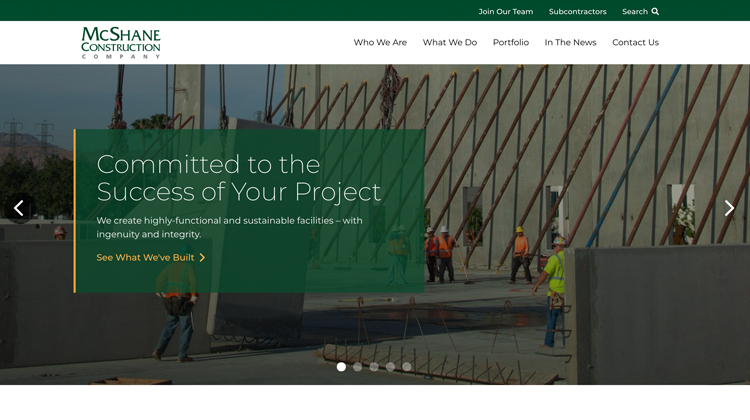This screenshot has height=420, width=750.
Task: Open the Contact Us menu item
Action: pyautogui.click(x=635, y=42)
